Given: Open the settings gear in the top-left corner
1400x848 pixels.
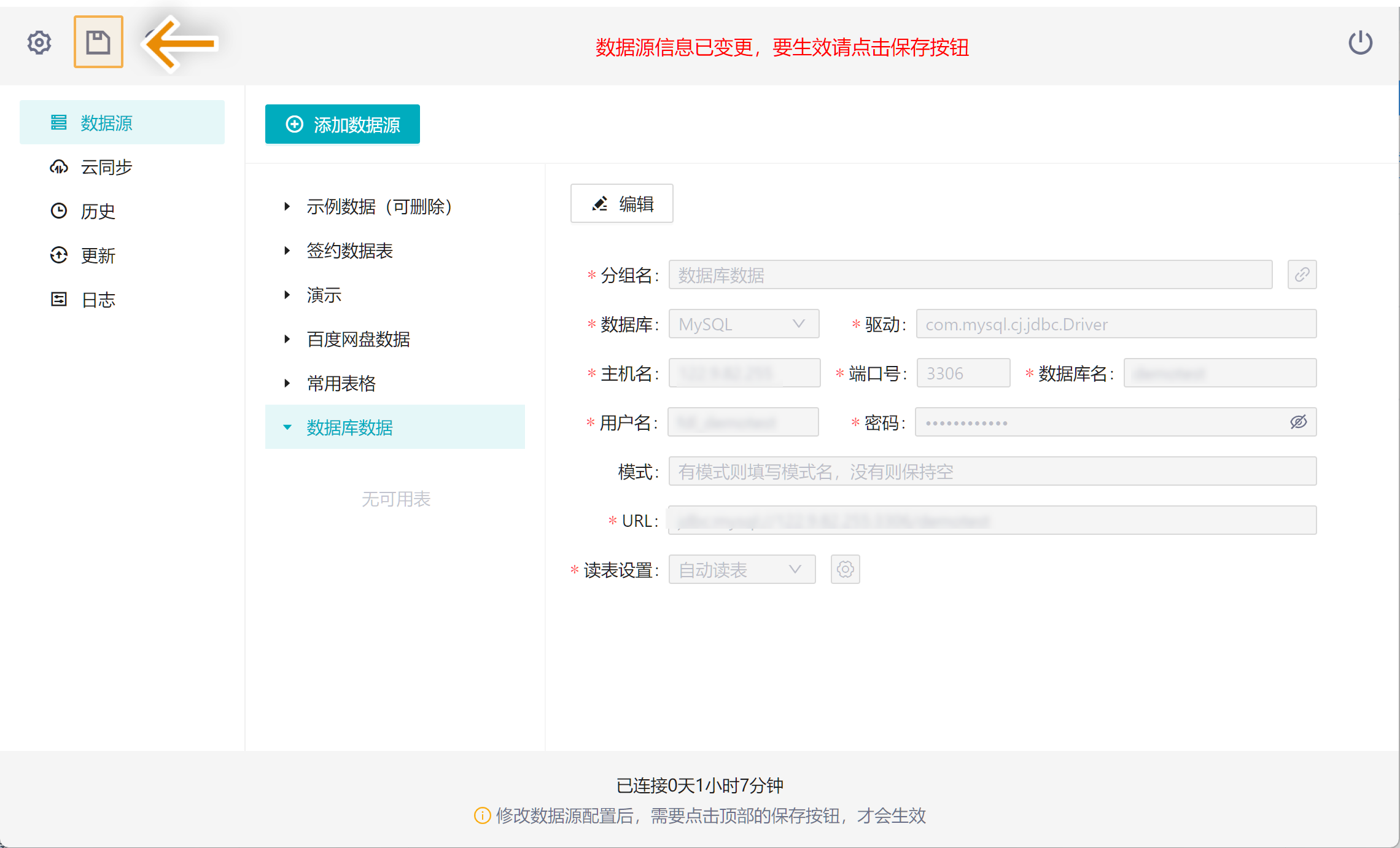Looking at the screenshot, I should [38, 42].
